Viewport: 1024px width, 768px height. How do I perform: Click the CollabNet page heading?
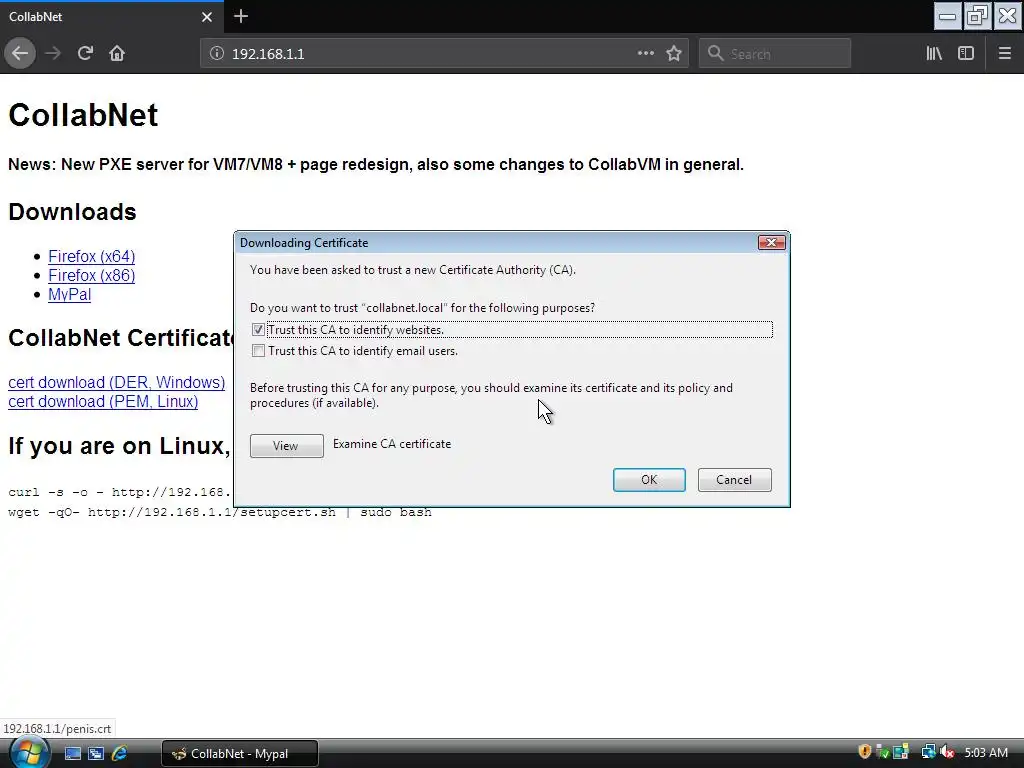(x=83, y=115)
